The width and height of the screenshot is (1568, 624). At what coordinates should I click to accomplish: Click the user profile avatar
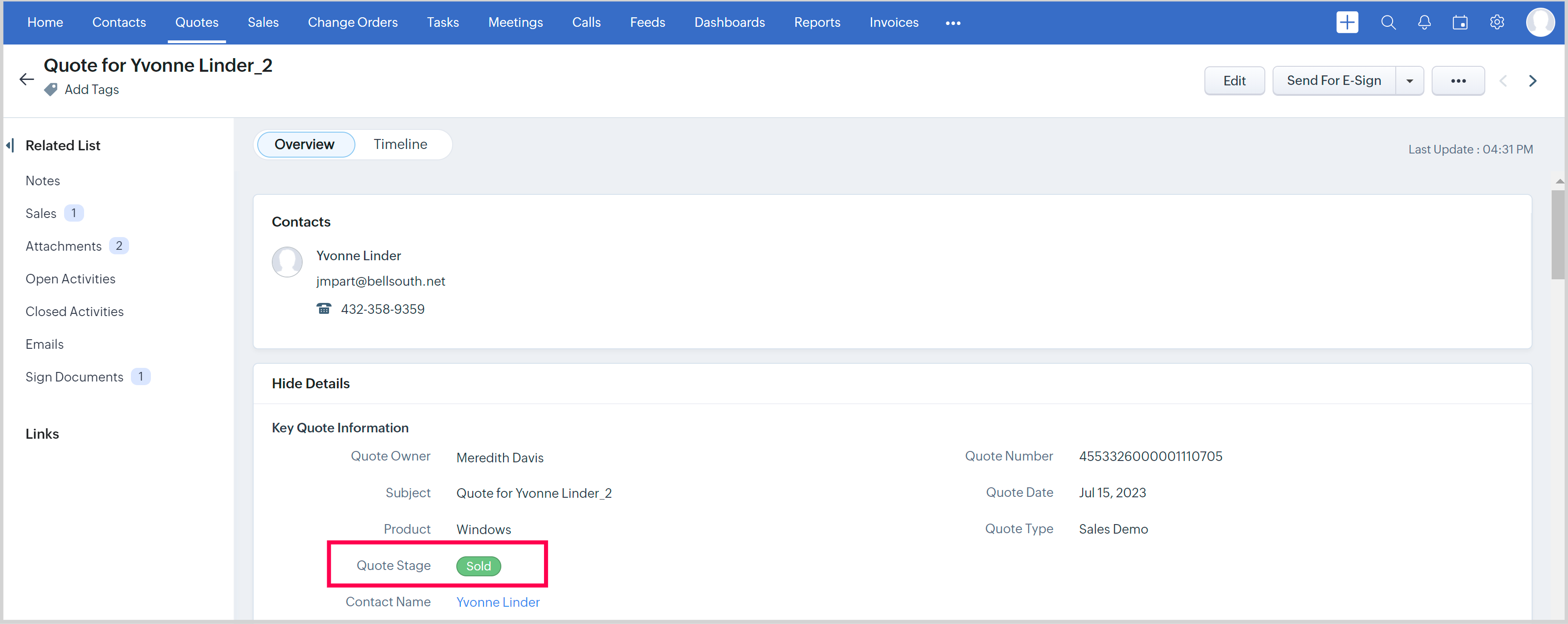pyautogui.click(x=1540, y=23)
